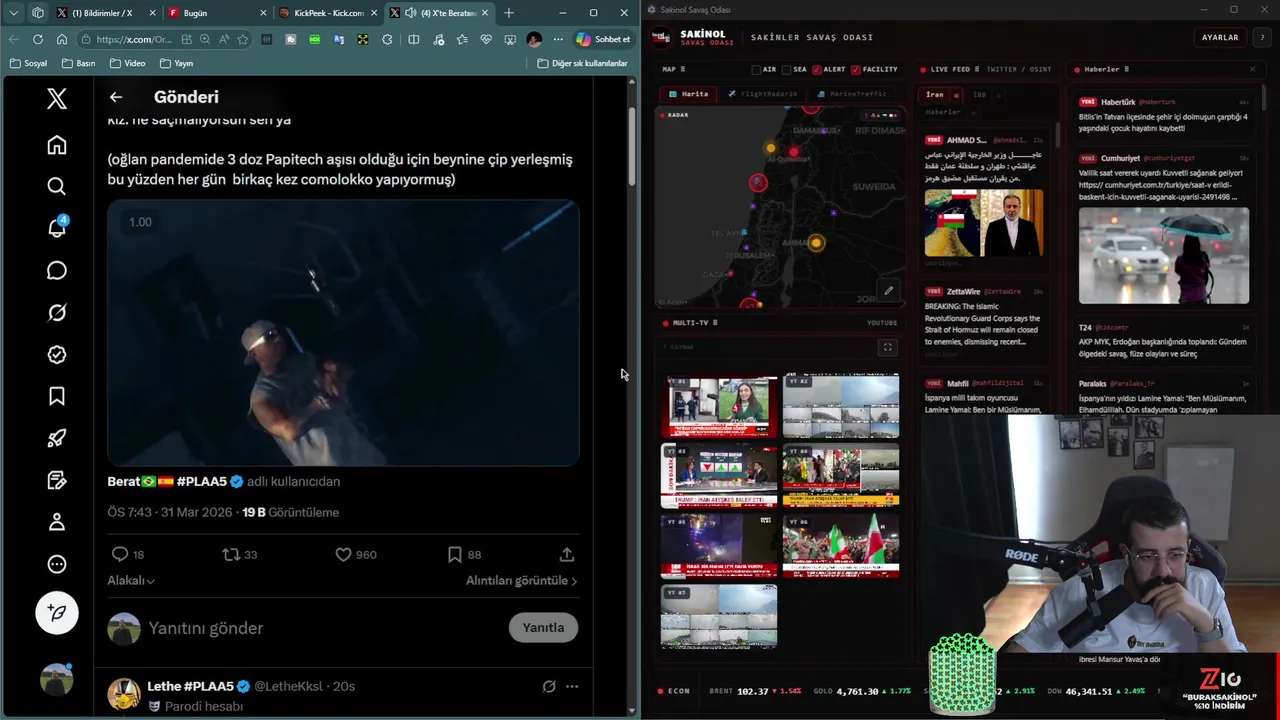Click the more options dots on Lethe's reply

(572, 686)
